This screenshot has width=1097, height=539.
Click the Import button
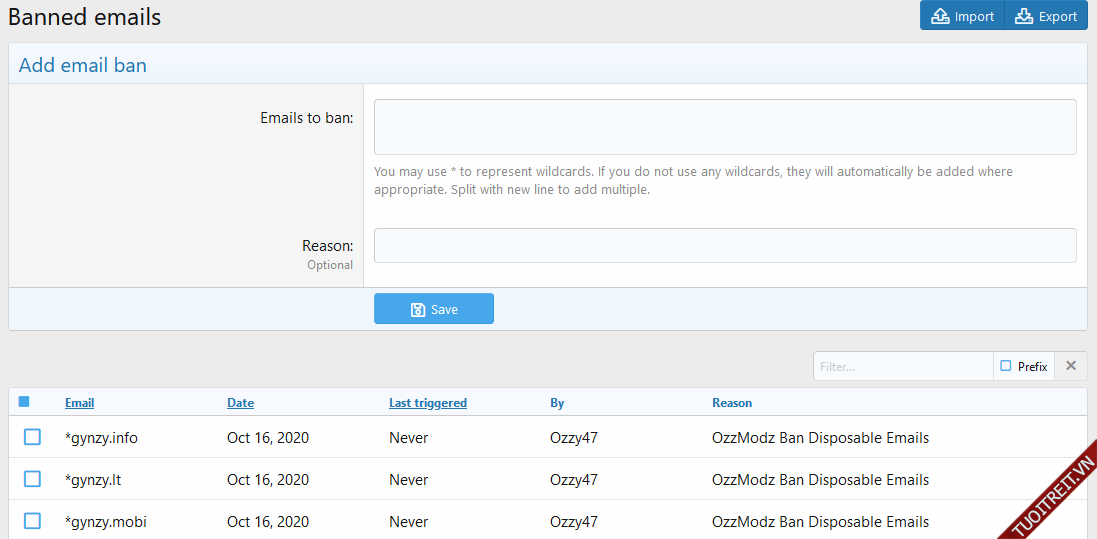point(962,16)
